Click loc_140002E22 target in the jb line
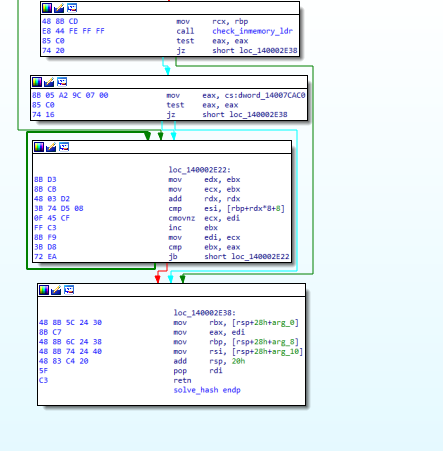443x451 pixels. [x=260, y=257]
